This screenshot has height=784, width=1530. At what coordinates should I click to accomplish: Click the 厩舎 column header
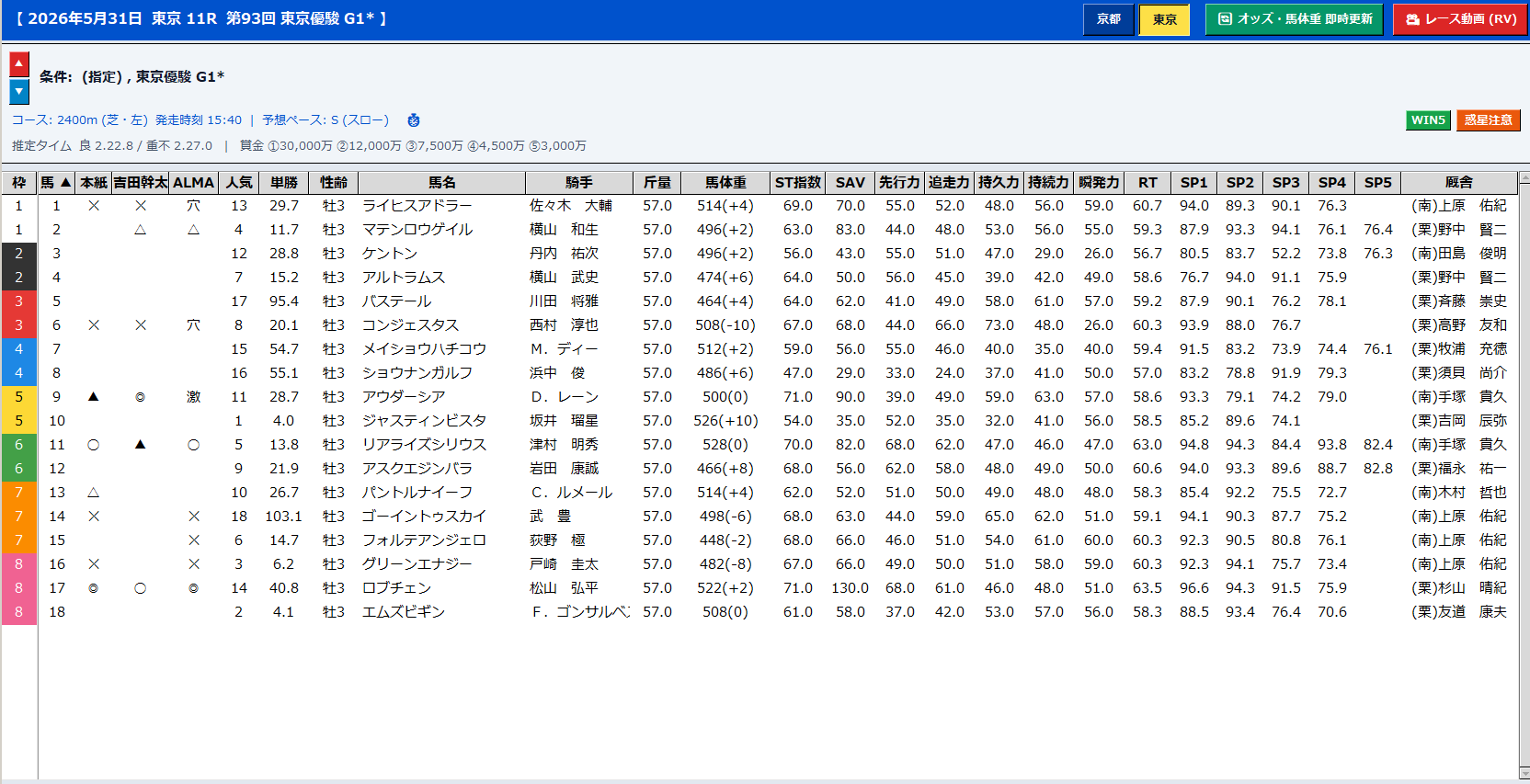point(1459,183)
